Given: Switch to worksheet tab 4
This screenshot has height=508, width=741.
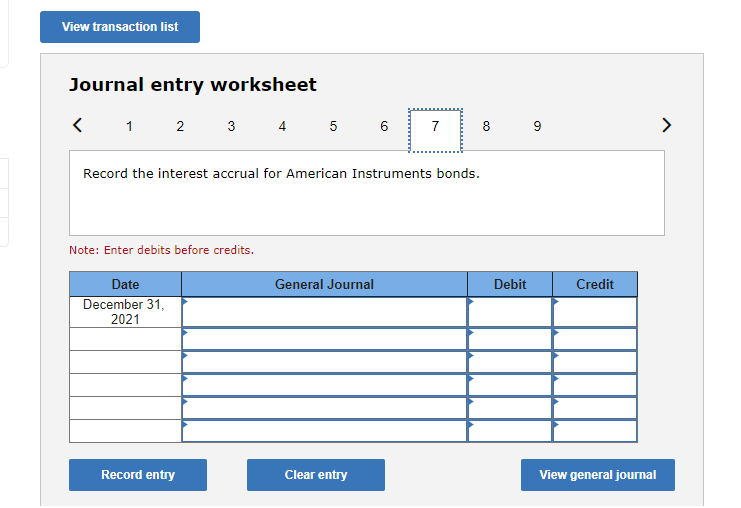Looking at the screenshot, I should click(282, 126).
